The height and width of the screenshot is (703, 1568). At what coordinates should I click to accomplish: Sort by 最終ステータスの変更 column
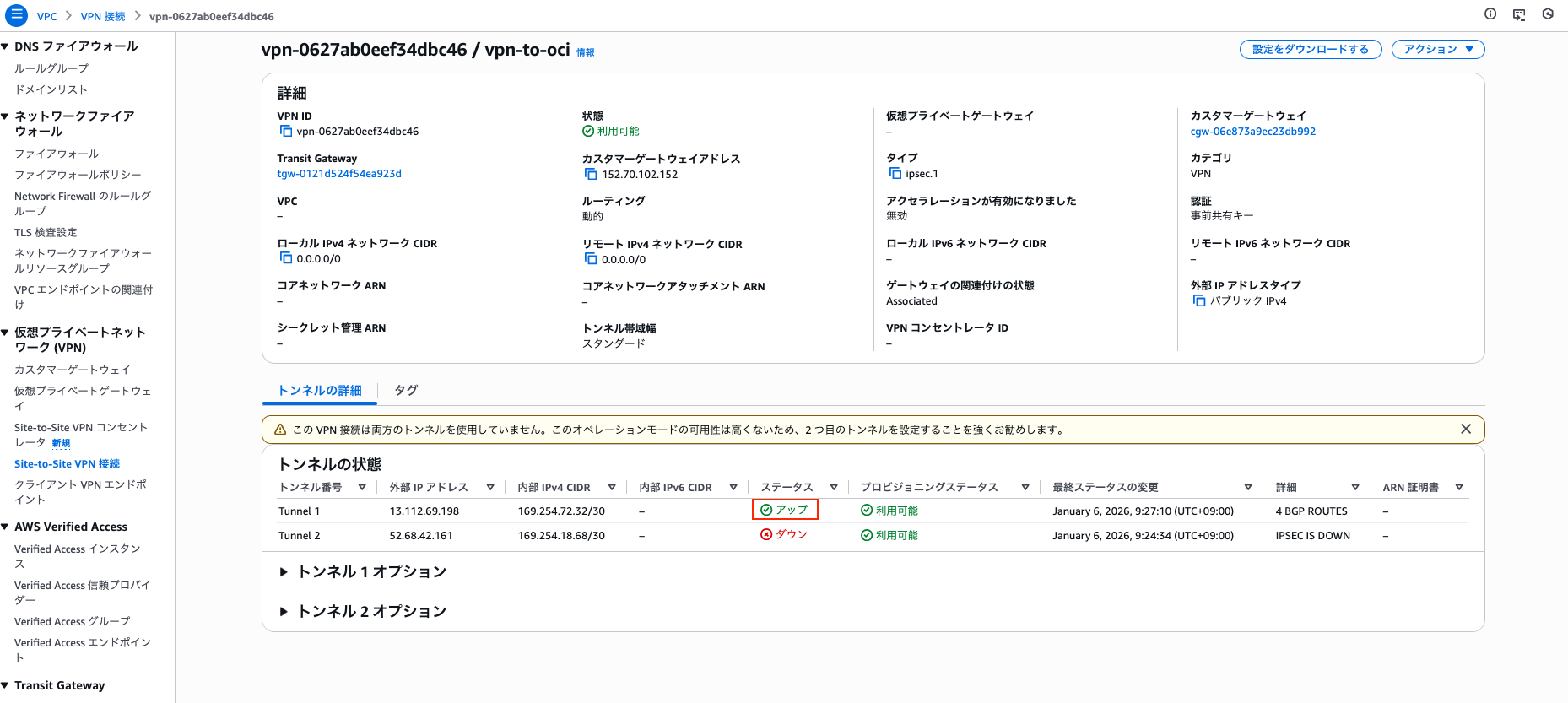click(x=1248, y=487)
